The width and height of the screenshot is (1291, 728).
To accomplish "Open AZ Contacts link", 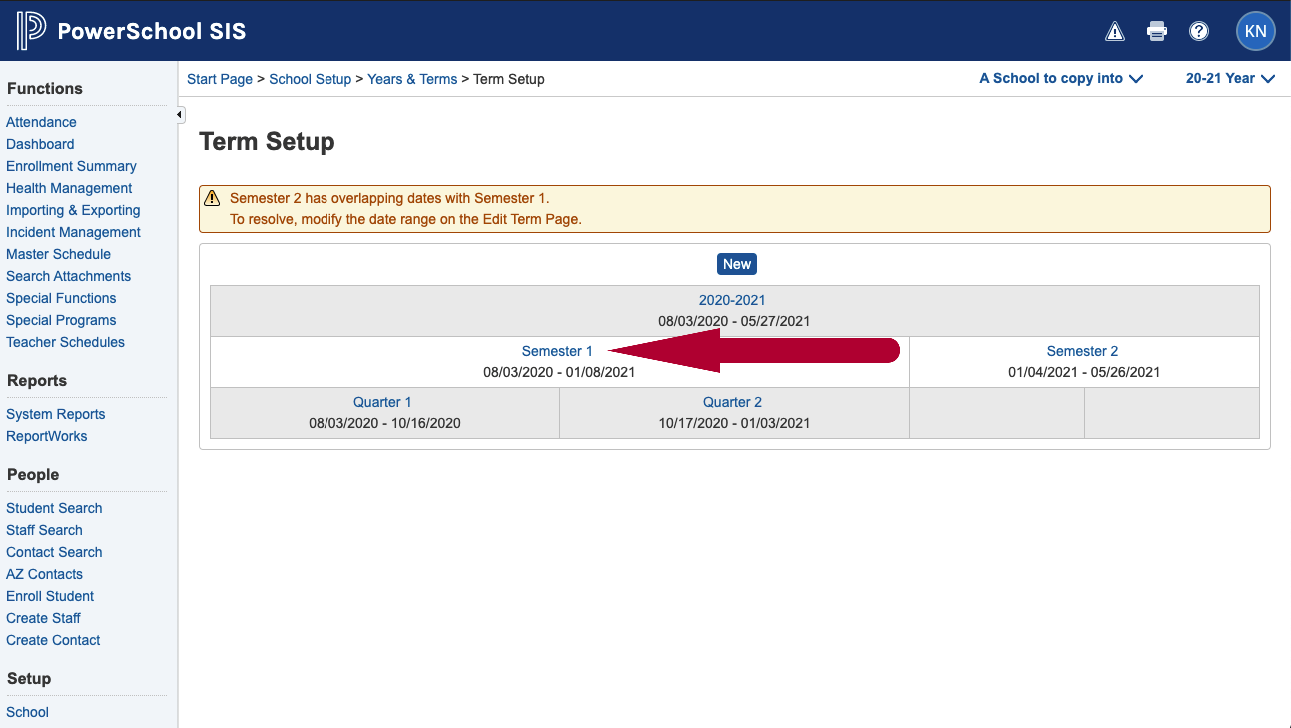I will [x=44, y=574].
